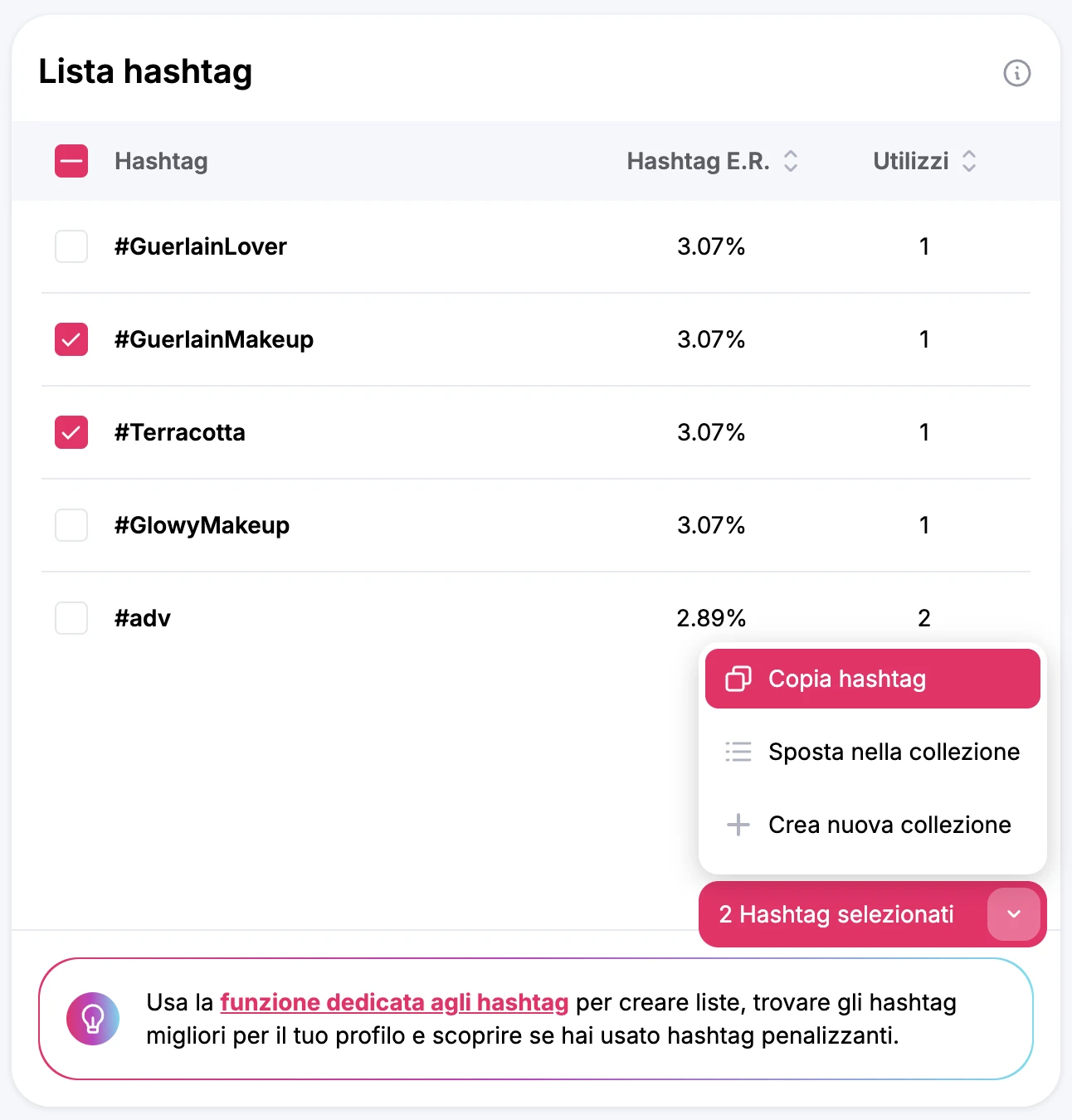Viewport: 1072px width, 1120px height.
Task: Tick the #adv hashtag checkbox
Action: click(71, 618)
